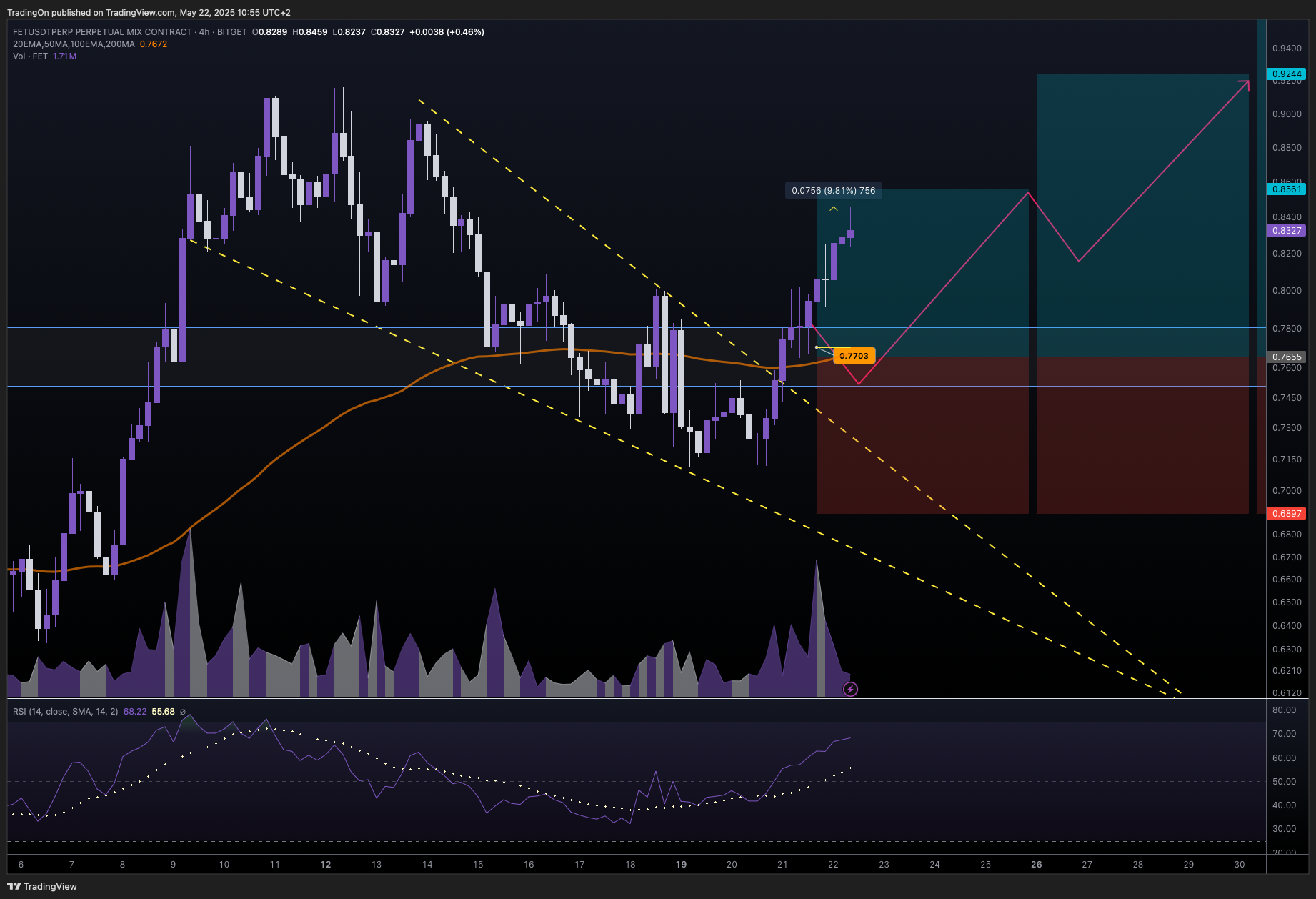Click the empty-set icon beside RSI values
The image size is (1316, 899).
tap(183, 712)
